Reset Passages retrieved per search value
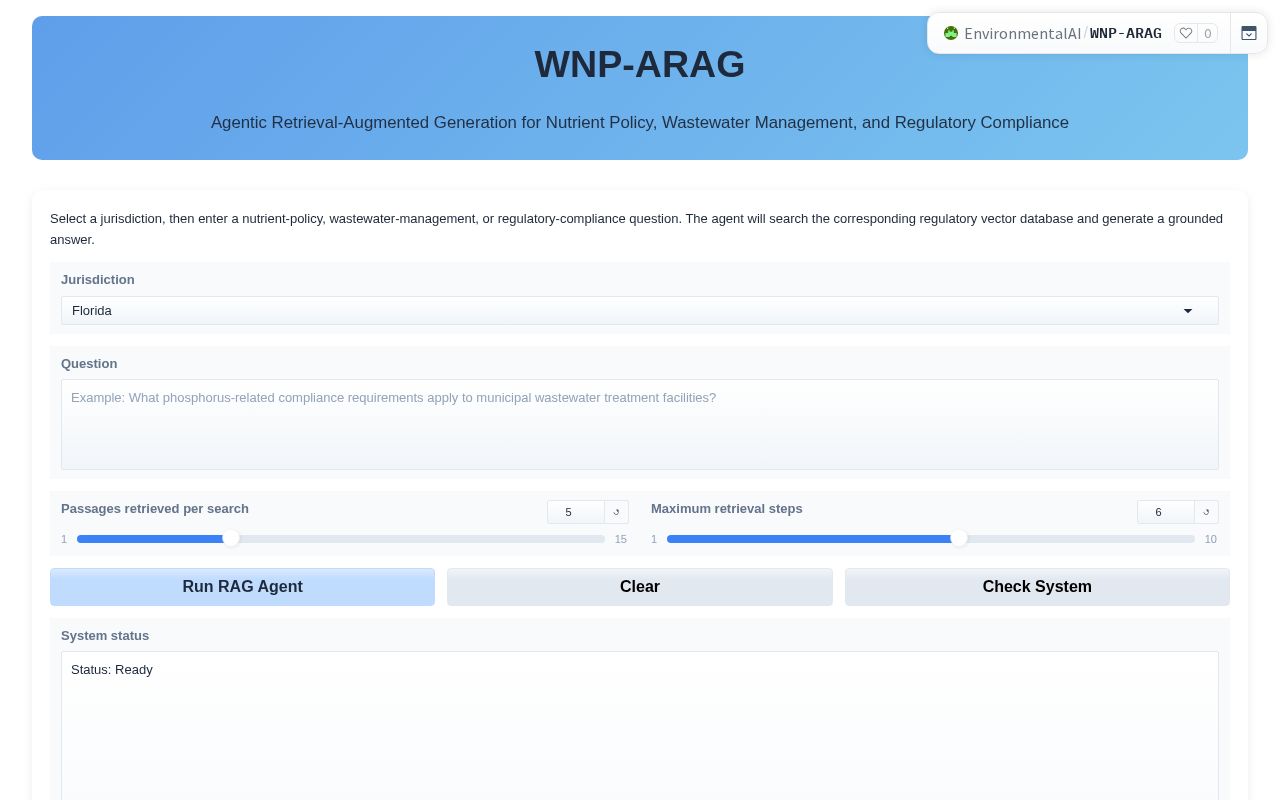 click(617, 512)
